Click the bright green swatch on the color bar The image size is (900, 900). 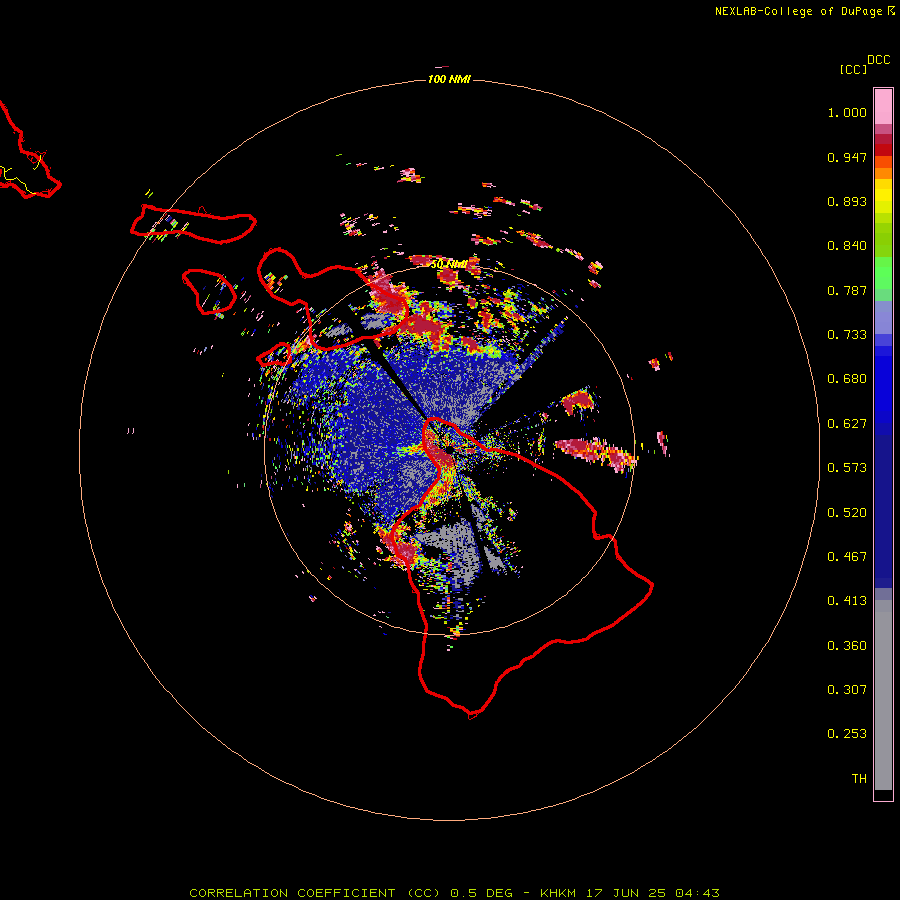(883, 273)
